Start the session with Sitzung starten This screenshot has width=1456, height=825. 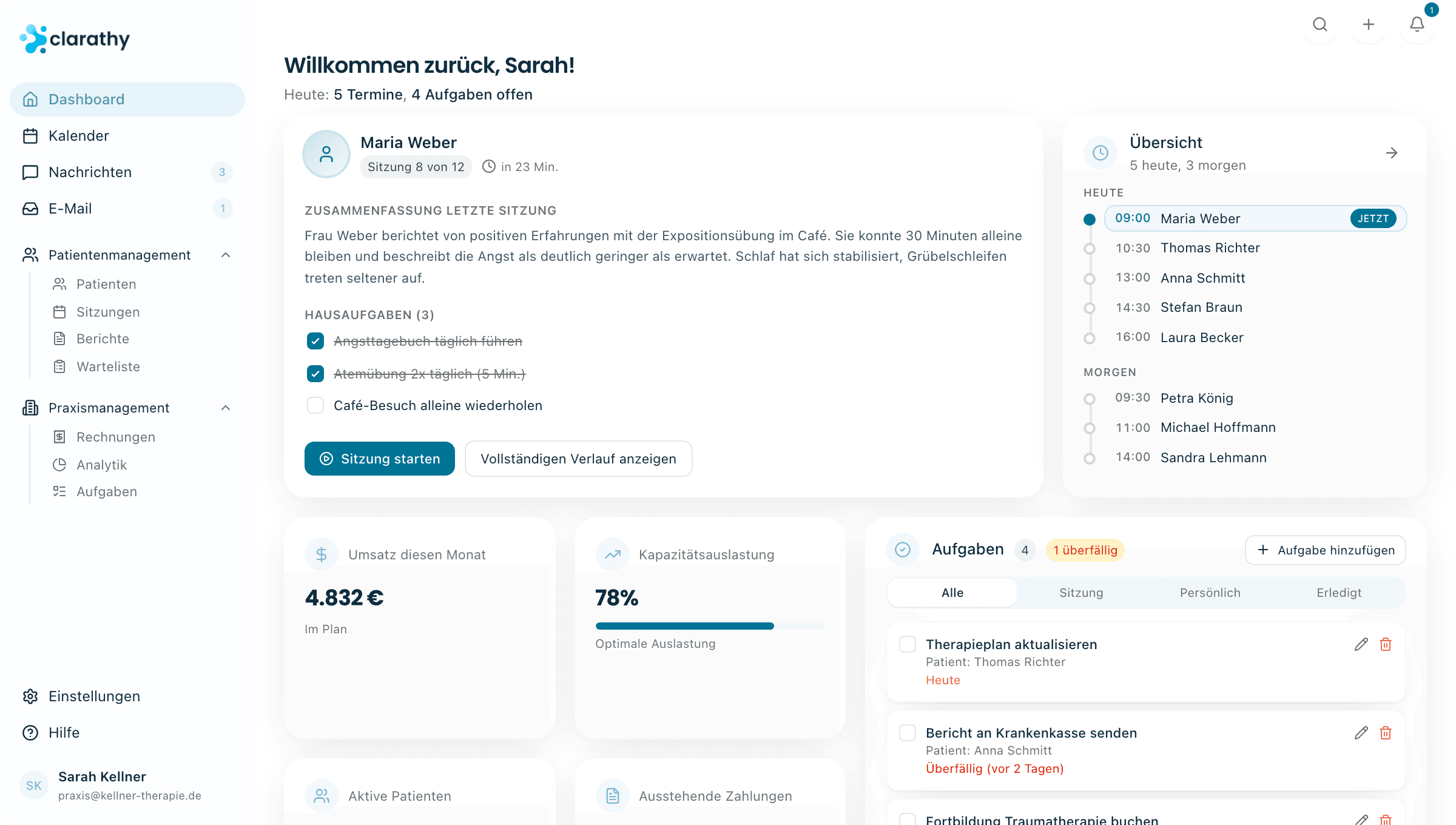pos(380,459)
